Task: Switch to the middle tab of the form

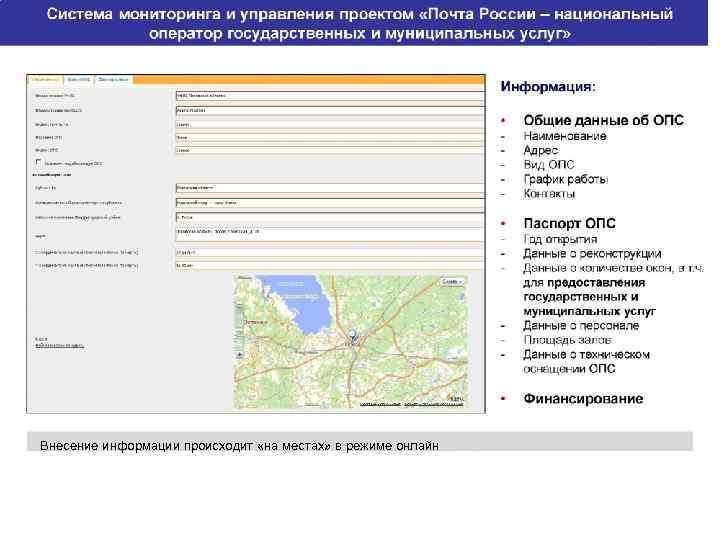Action: click(x=79, y=80)
